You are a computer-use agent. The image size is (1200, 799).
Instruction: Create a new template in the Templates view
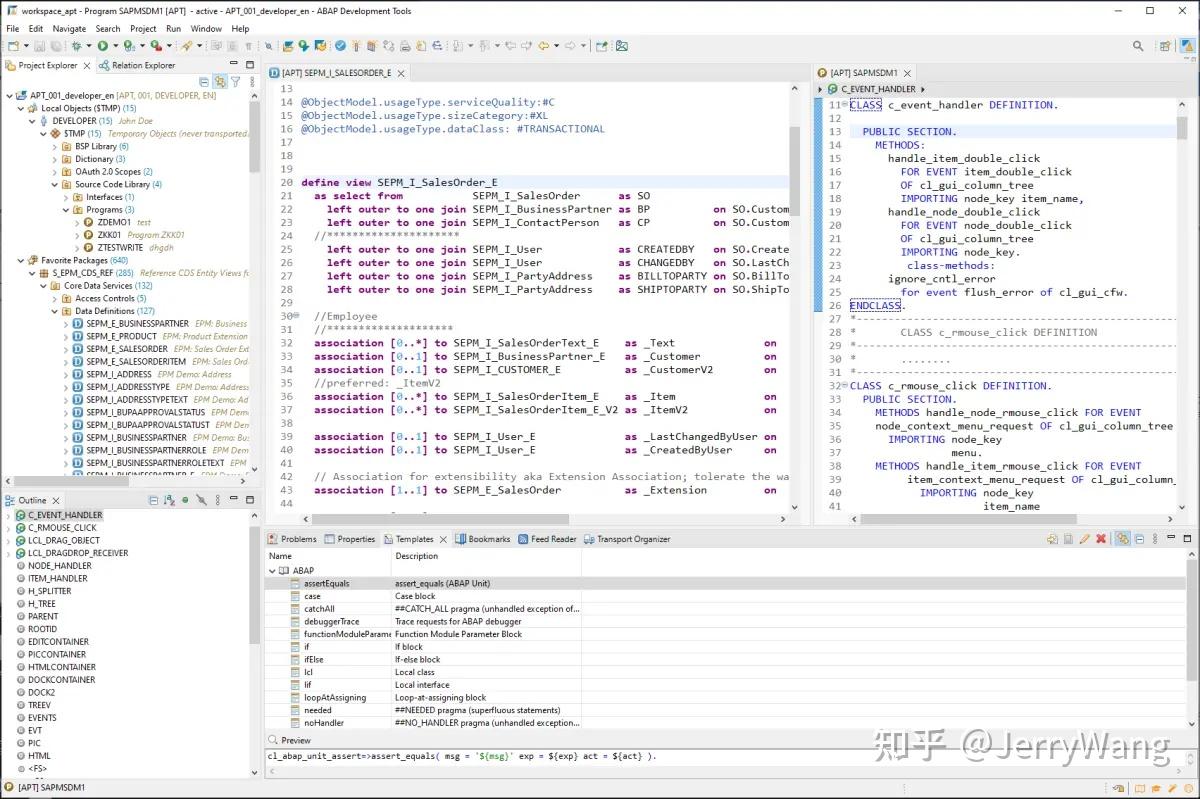[1052, 538]
